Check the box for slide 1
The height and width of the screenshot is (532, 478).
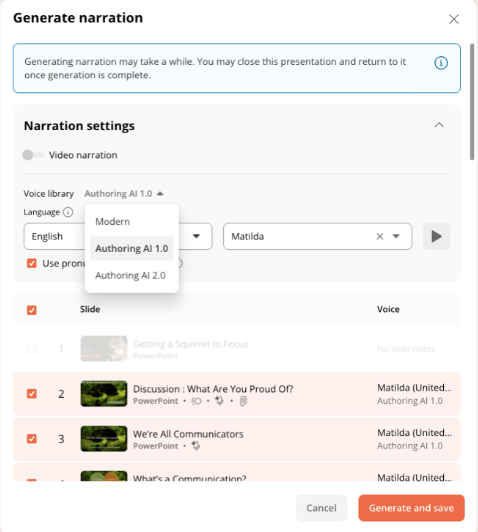click(x=32, y=348)
